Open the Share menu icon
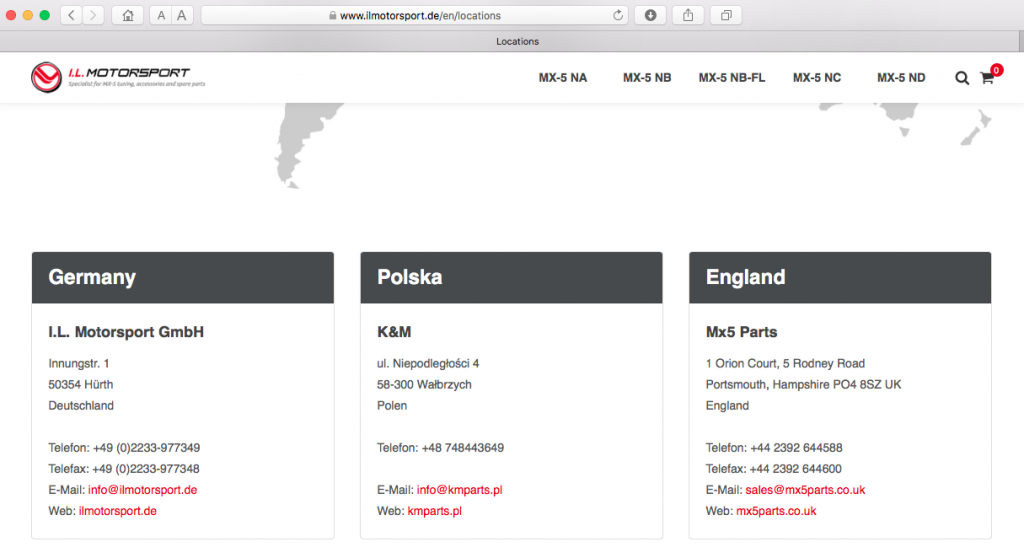The width and height of the screenshot is (1024, 558). click(688, 15)
